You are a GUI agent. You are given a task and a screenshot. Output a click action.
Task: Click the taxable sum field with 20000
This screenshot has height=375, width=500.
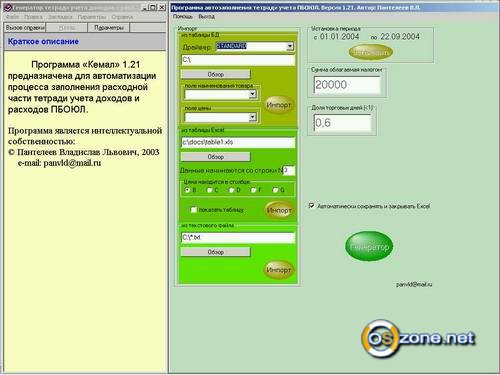347,85
